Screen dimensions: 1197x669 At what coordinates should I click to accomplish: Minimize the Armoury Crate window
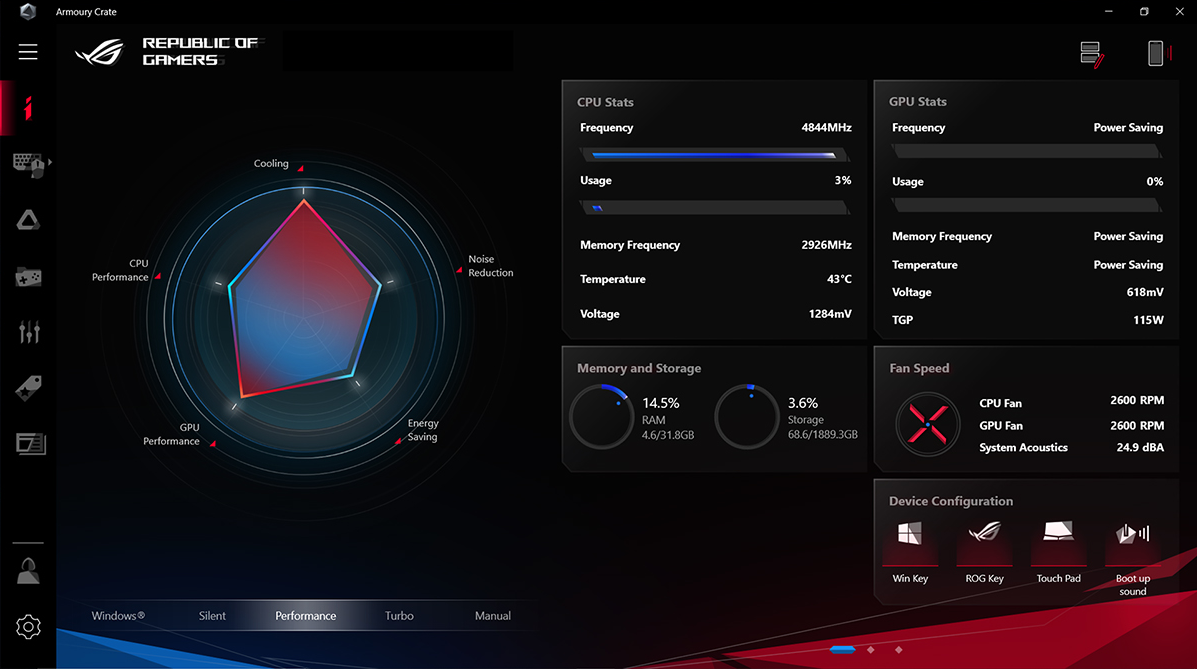coord(1108,11)
